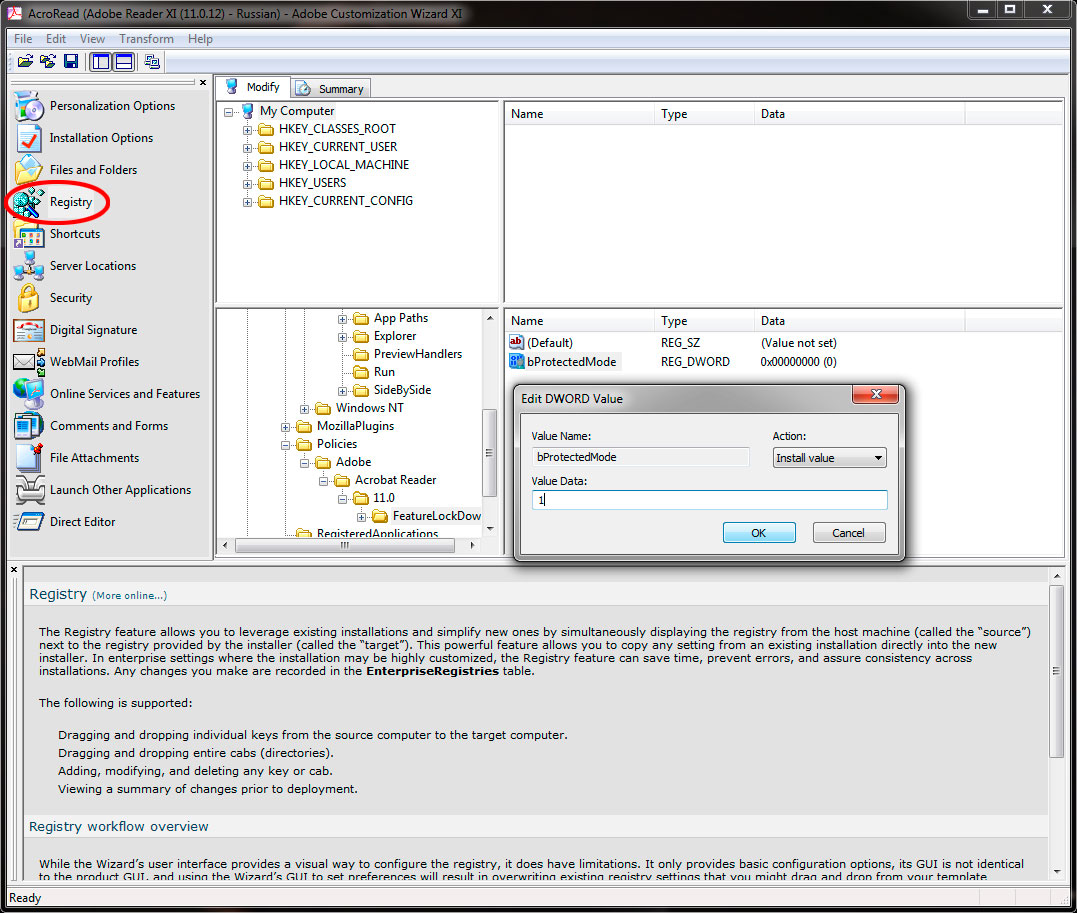
Task: Collapse the Policies tree node
Action: pyautogui.click(x=286, y=444)
